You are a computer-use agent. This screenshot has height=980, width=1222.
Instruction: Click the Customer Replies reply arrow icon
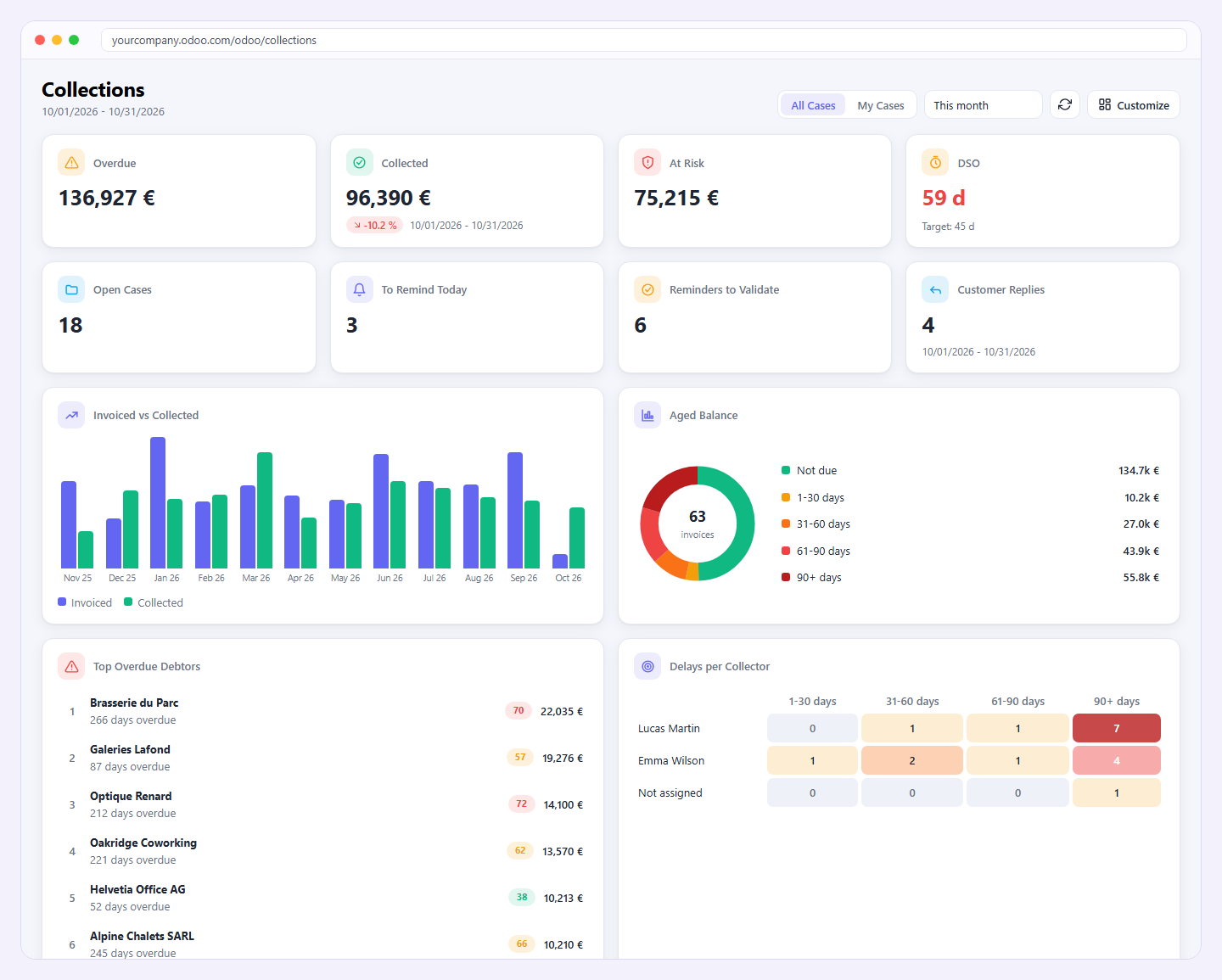[x=935, y=289]
